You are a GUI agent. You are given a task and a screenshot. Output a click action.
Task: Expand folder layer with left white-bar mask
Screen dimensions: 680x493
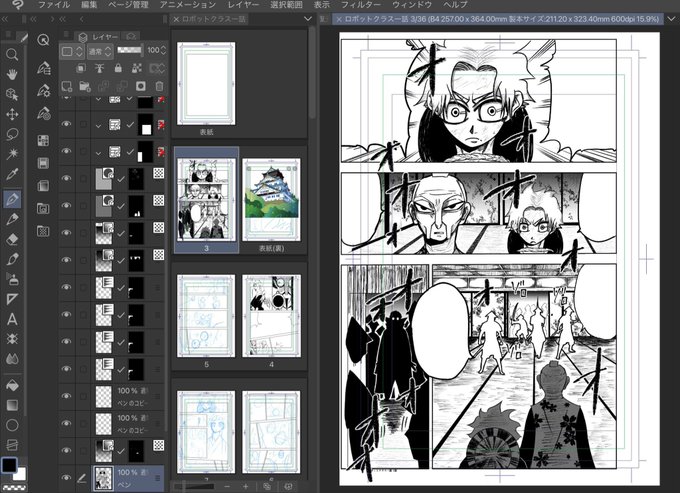98,152
